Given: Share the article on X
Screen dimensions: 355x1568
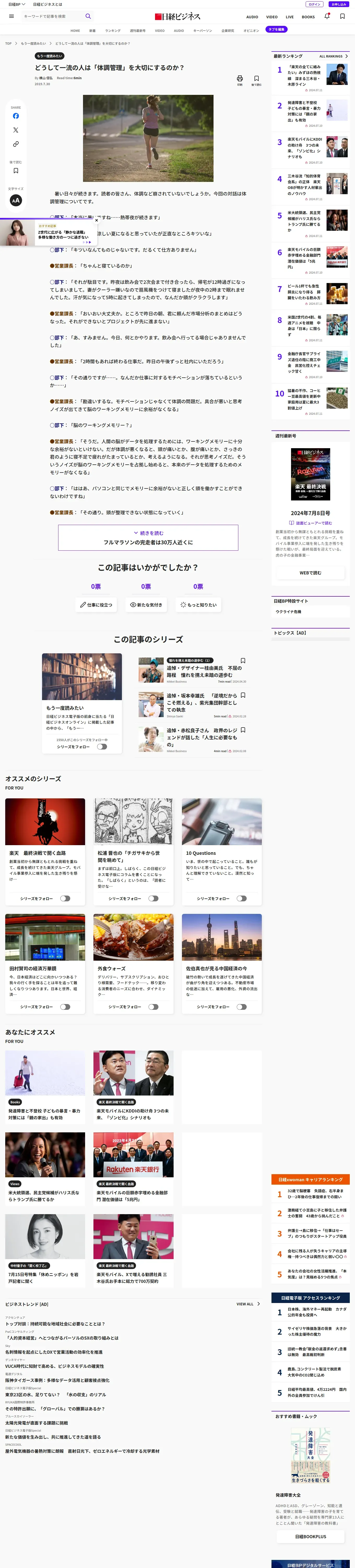Looking at the screenshot, I should tap(16, 130).
